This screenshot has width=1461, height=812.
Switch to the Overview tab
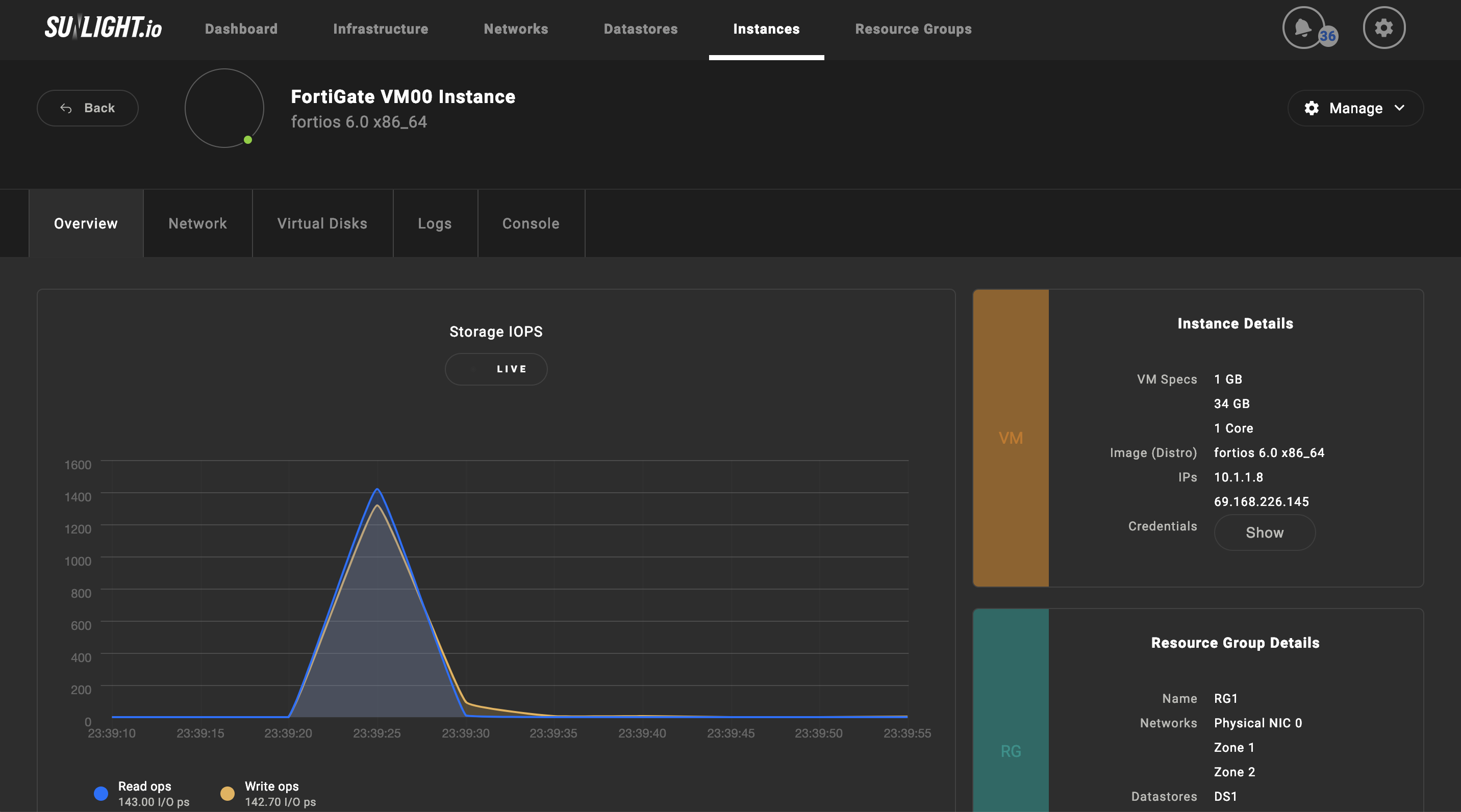click(x=86, y=223)
